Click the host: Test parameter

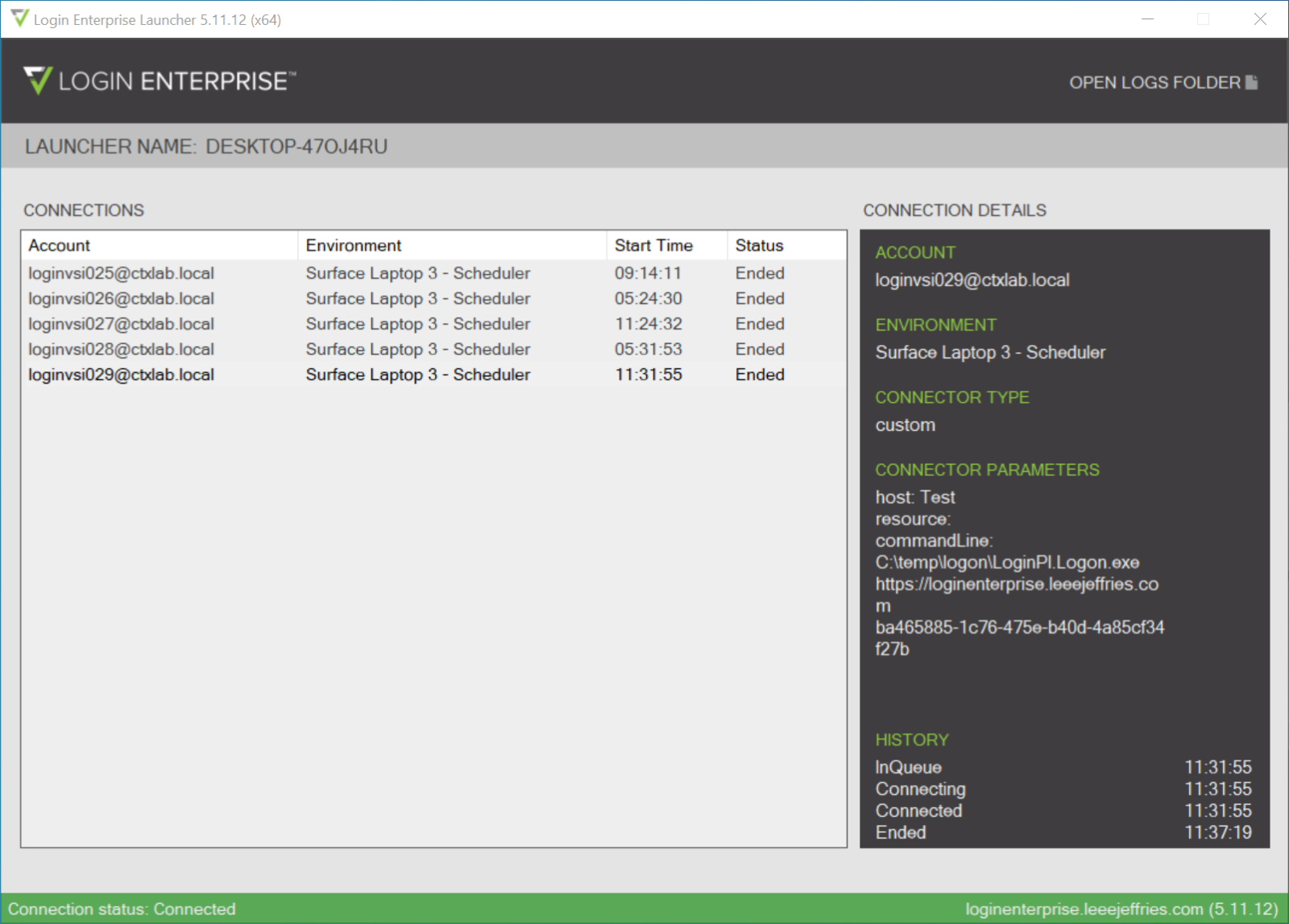[x=915, y=498]
